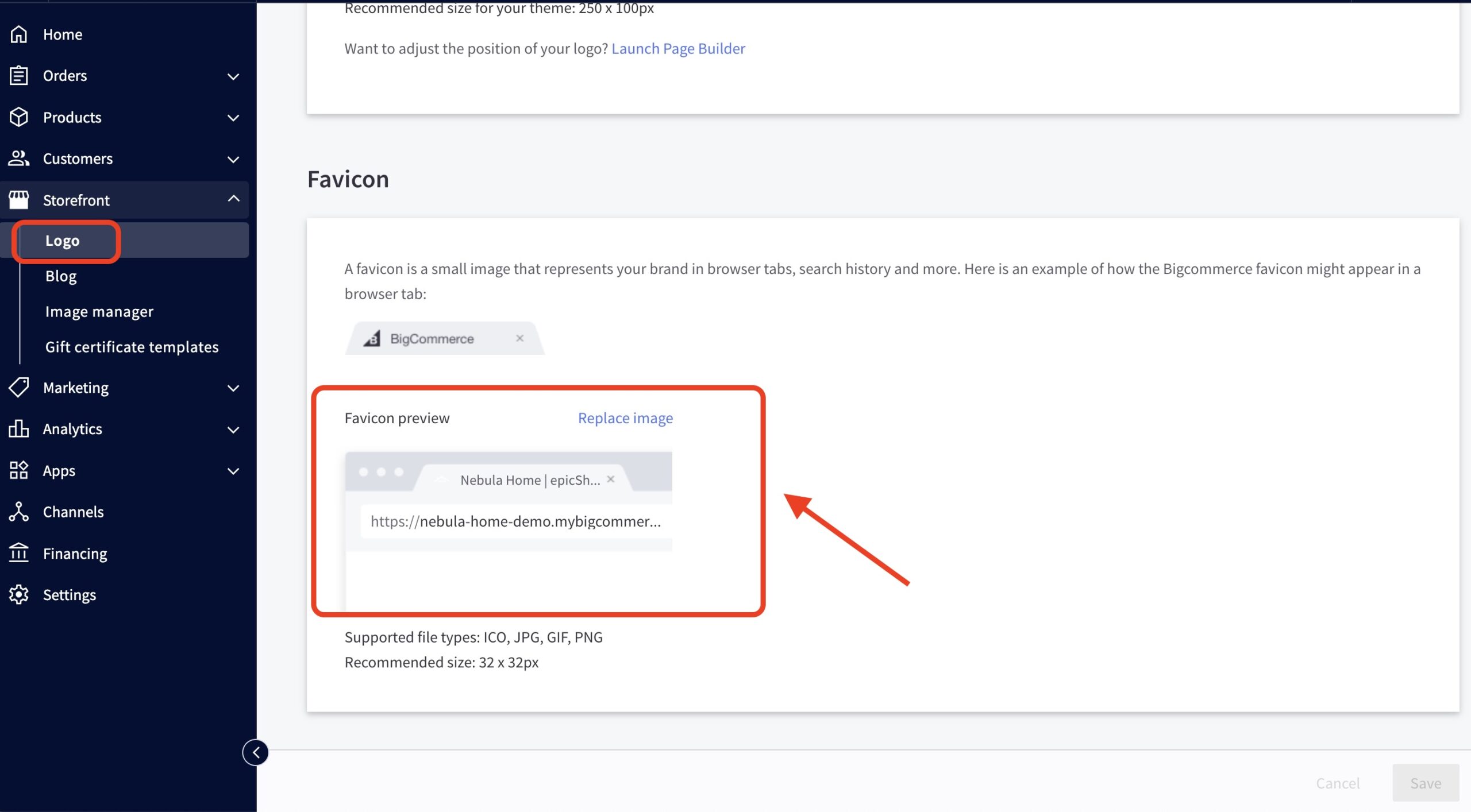Click the Customers people icon

click(x=18, y=158)
